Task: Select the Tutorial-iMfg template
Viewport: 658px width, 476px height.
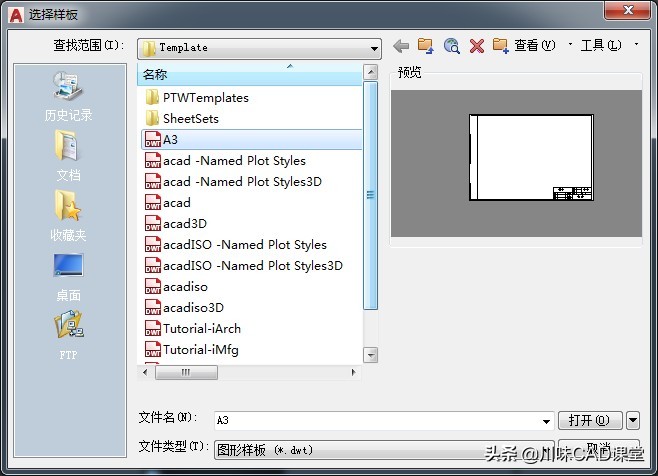Action: point(192,350)
